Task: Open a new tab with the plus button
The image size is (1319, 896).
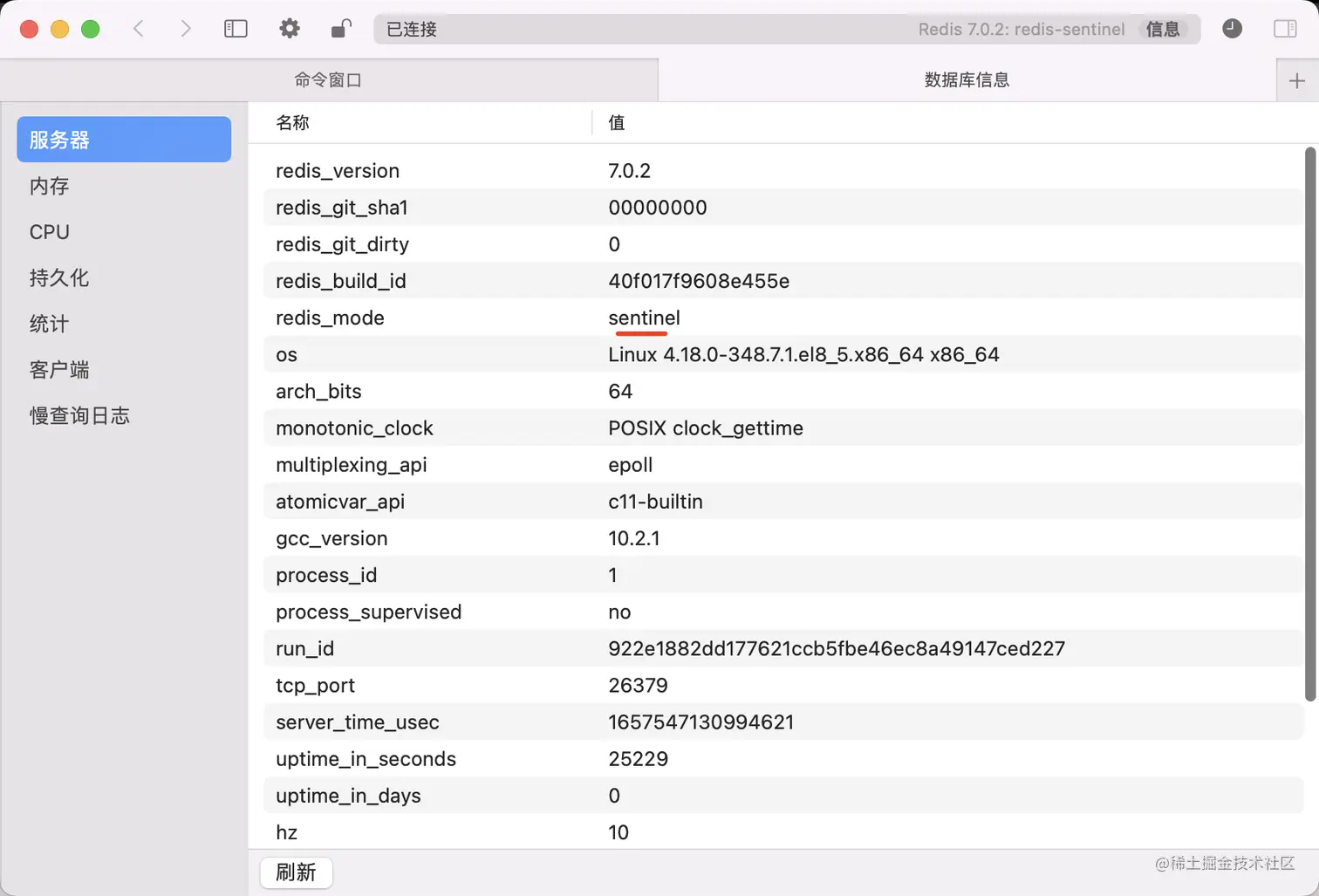Action: [1297, 79]
